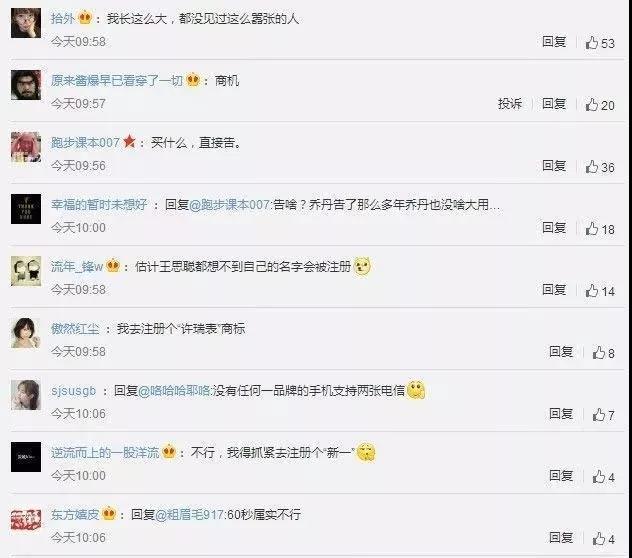Thumbs-up sjsusgb's comment with 7 likes
Image resolution: width=632 pixels, height=558 pixels.
pyautogui.click(x=603, y=415)
